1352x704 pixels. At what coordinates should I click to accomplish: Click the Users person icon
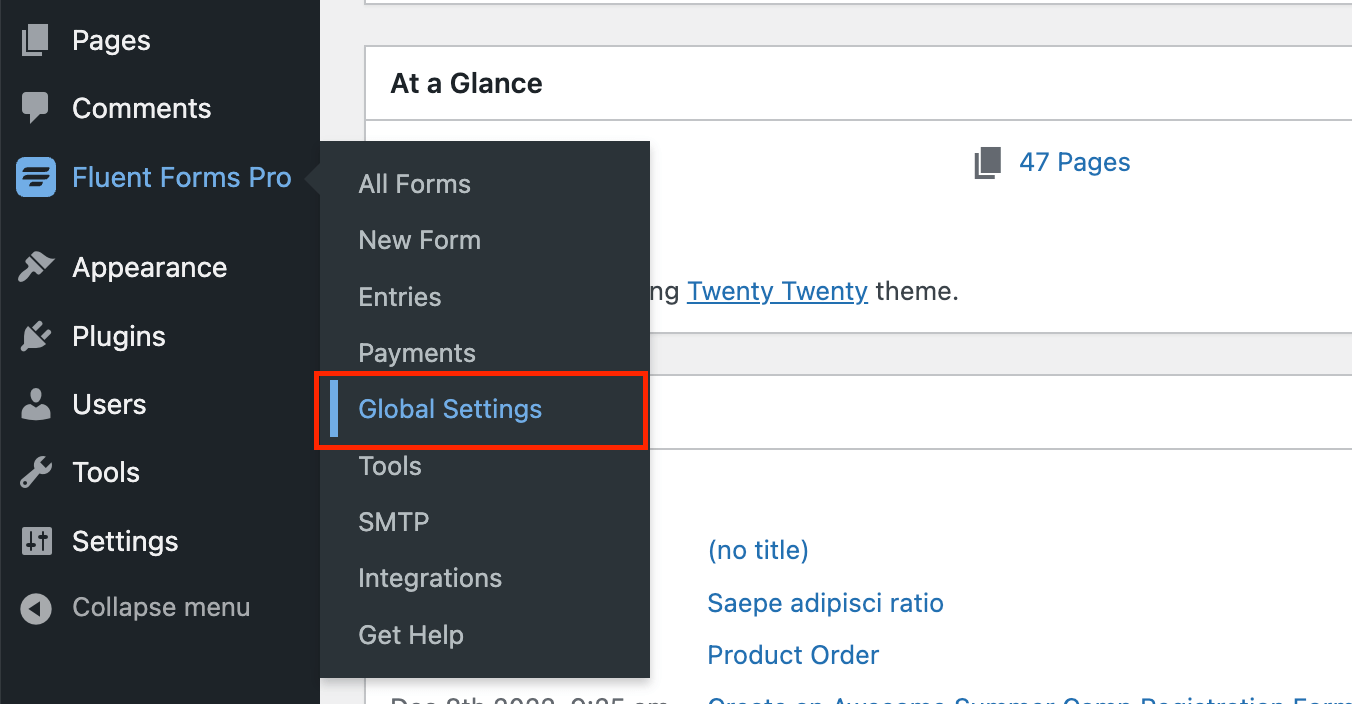(36, 405)
